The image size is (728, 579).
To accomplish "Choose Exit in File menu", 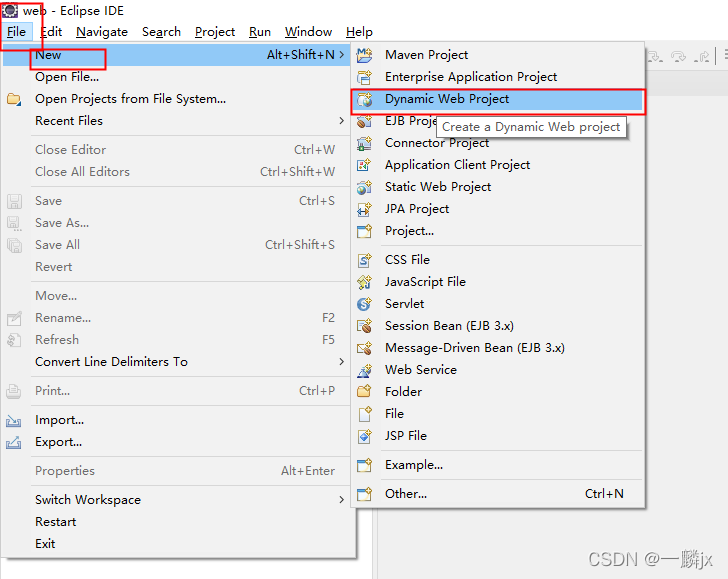I will [176, 544].
